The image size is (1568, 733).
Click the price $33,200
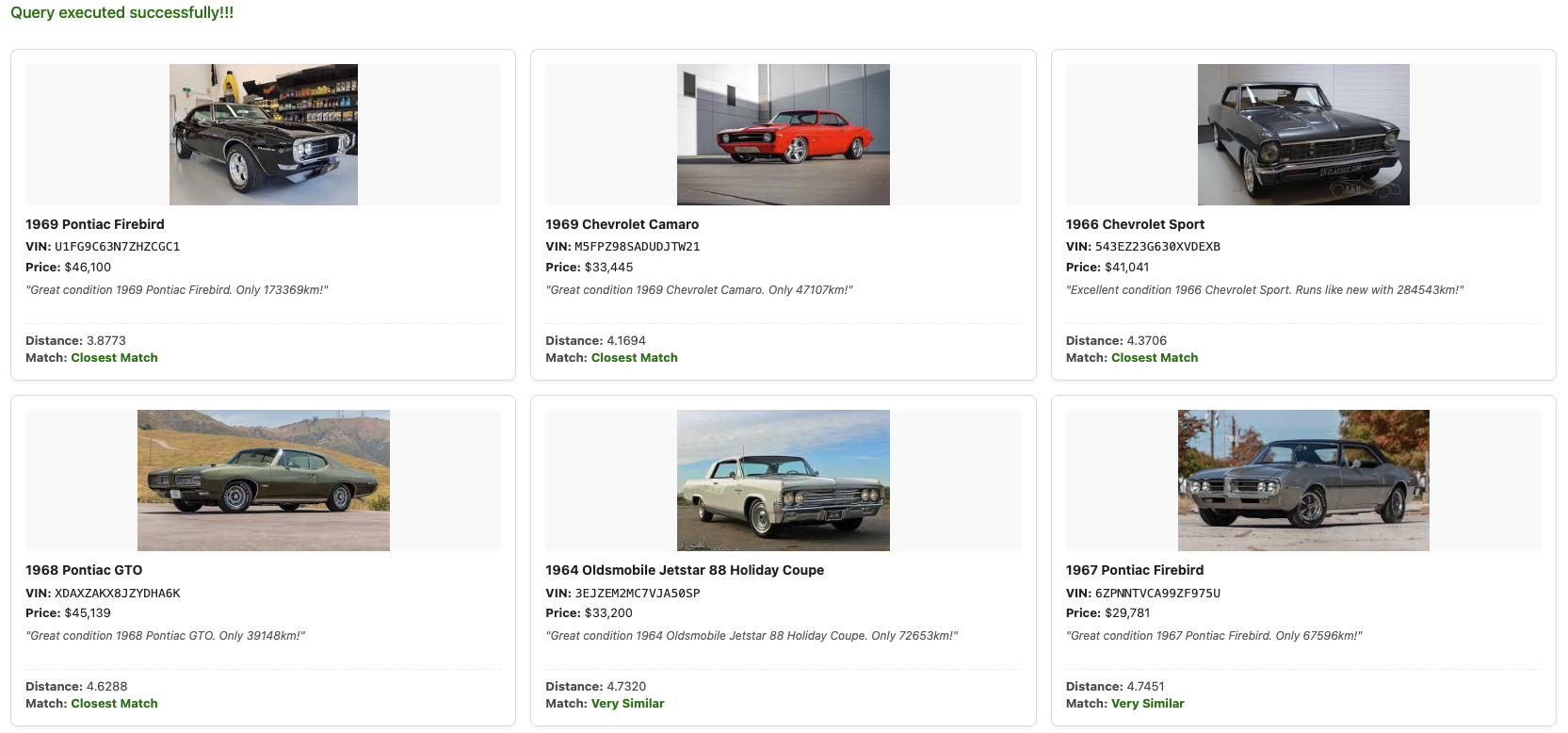(608, 613)
